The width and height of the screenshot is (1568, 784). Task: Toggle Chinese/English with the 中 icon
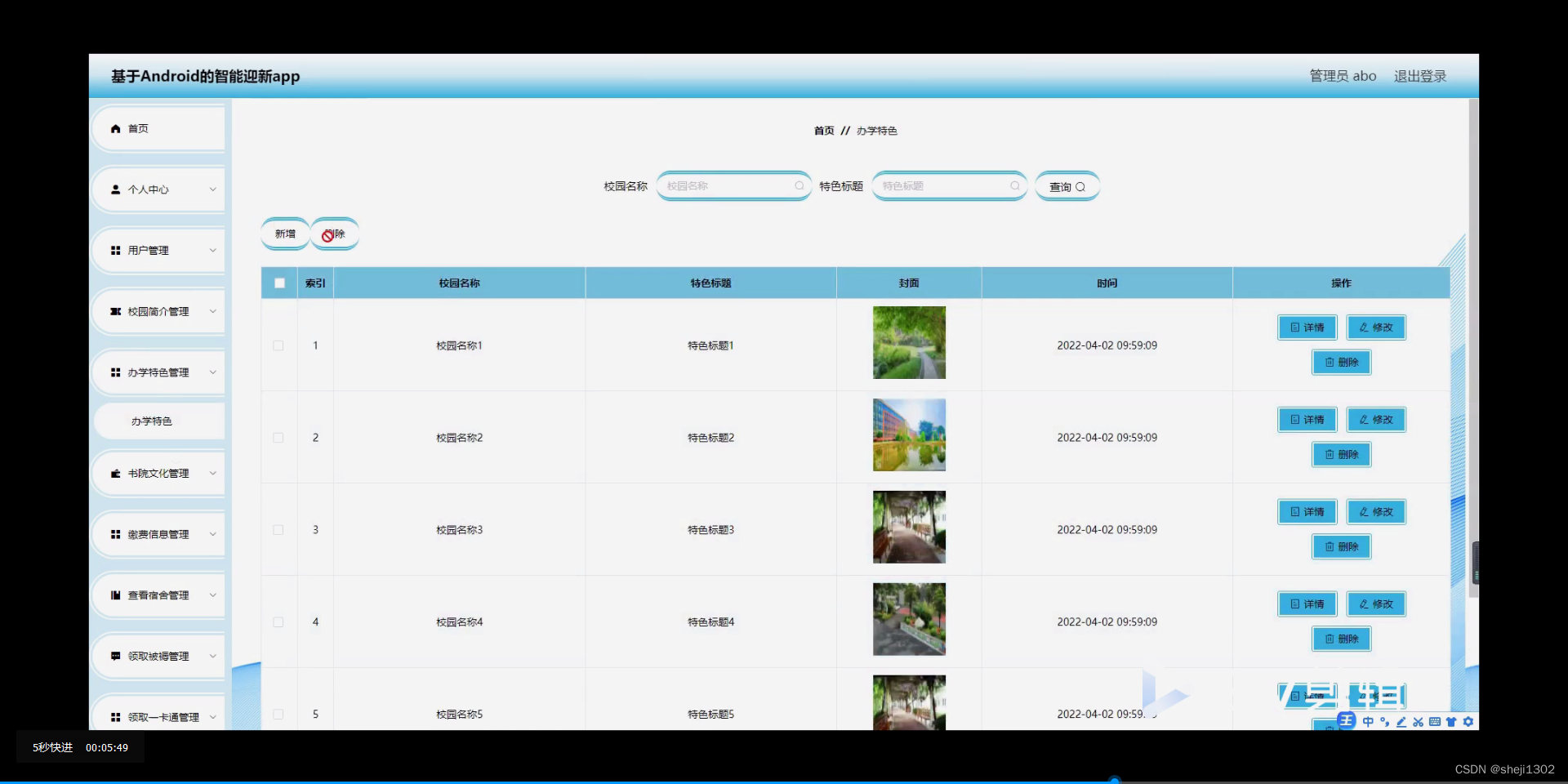pos(1370,722)
